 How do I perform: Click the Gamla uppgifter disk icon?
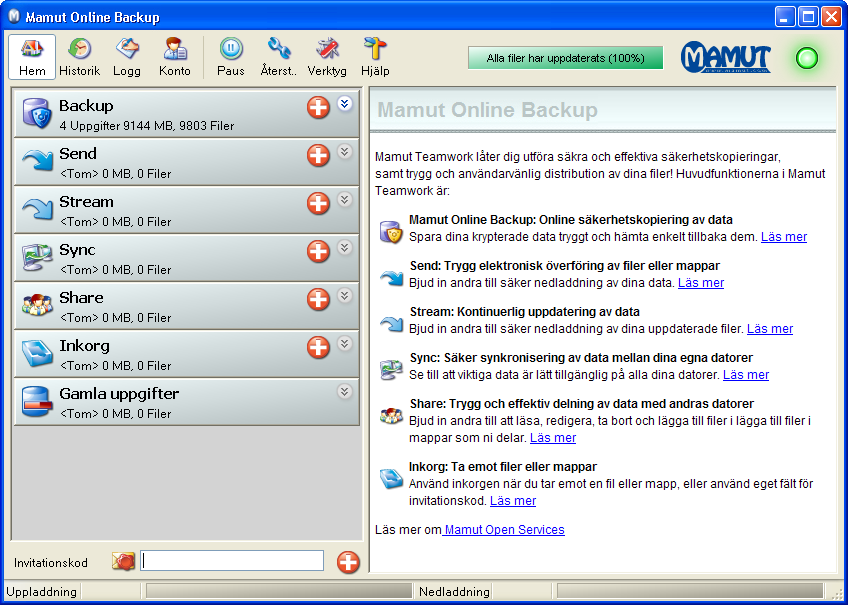click(37, 401)
